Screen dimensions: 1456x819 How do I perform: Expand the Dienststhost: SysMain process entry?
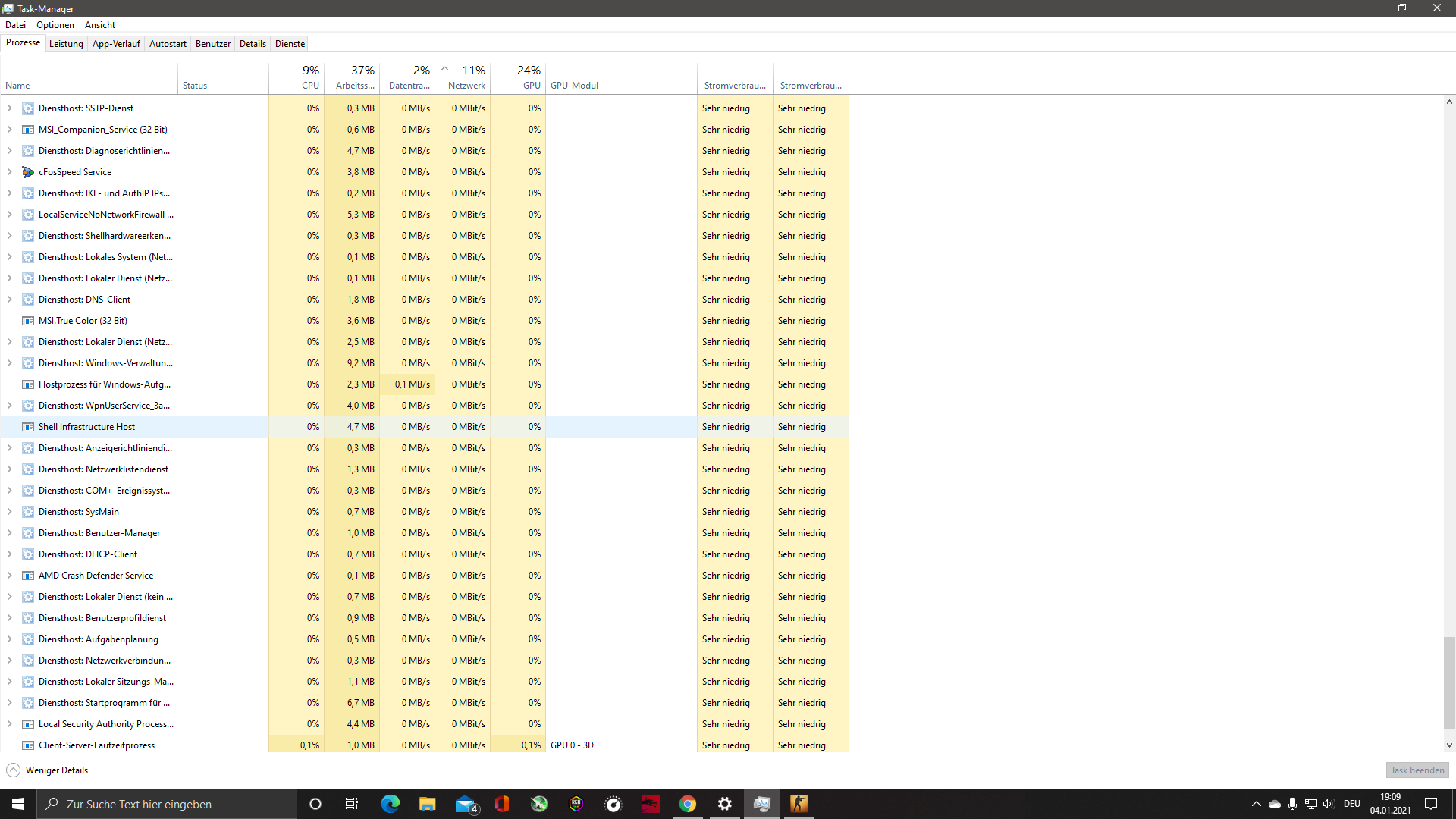tap(9, 511)
